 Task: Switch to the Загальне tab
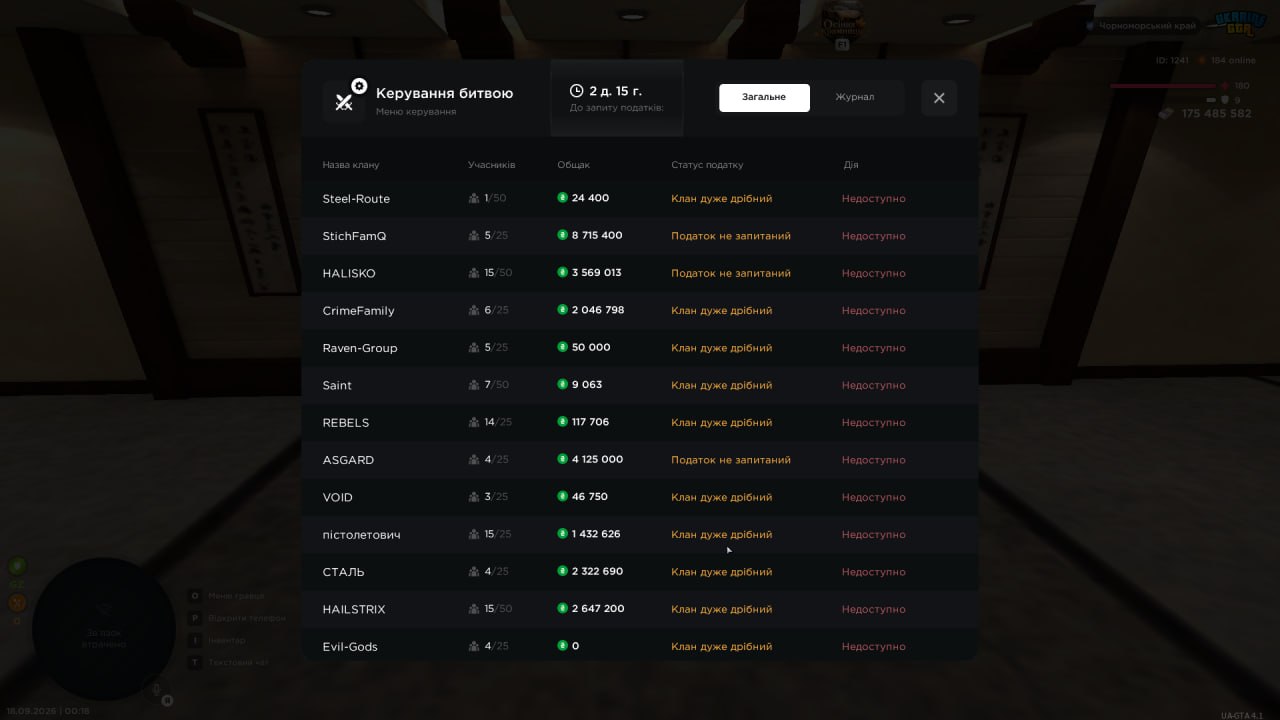(x=764, y=98)
